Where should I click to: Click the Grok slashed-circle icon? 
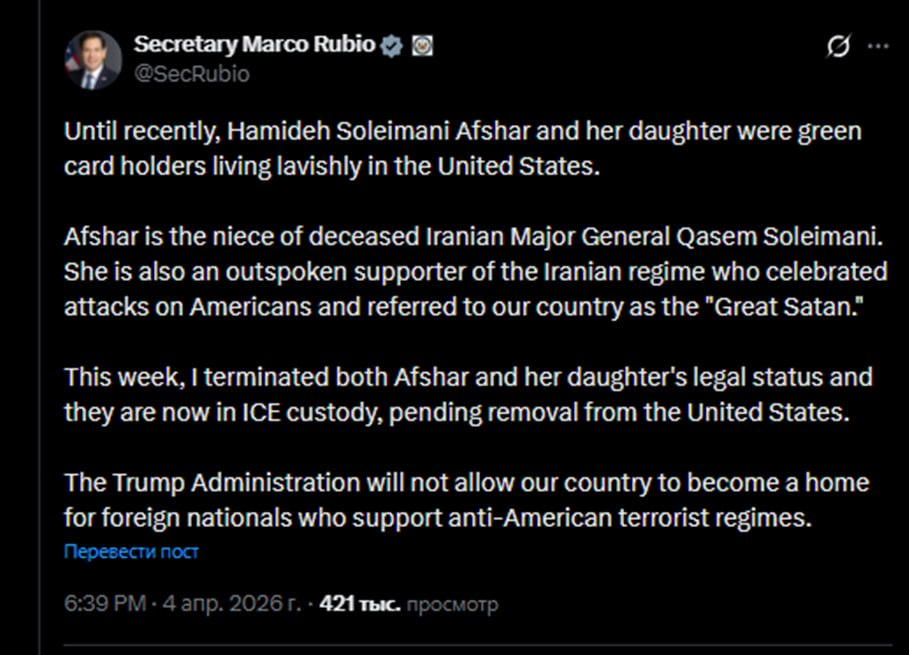(838, 47)
